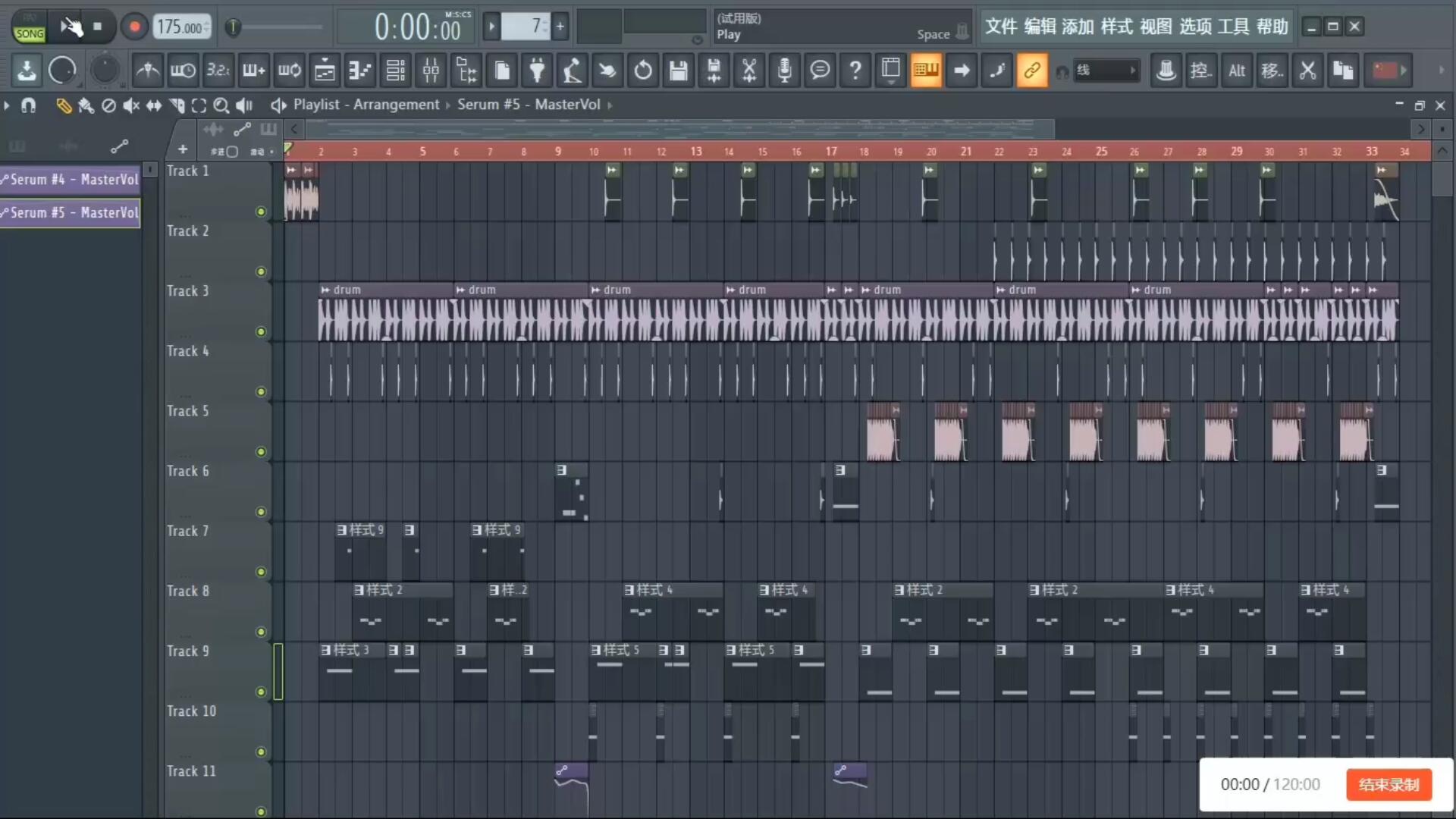The height and width of the screenshot is (819, 1456).
Task: Select the paint brush tool
Action: click(86, 105)
